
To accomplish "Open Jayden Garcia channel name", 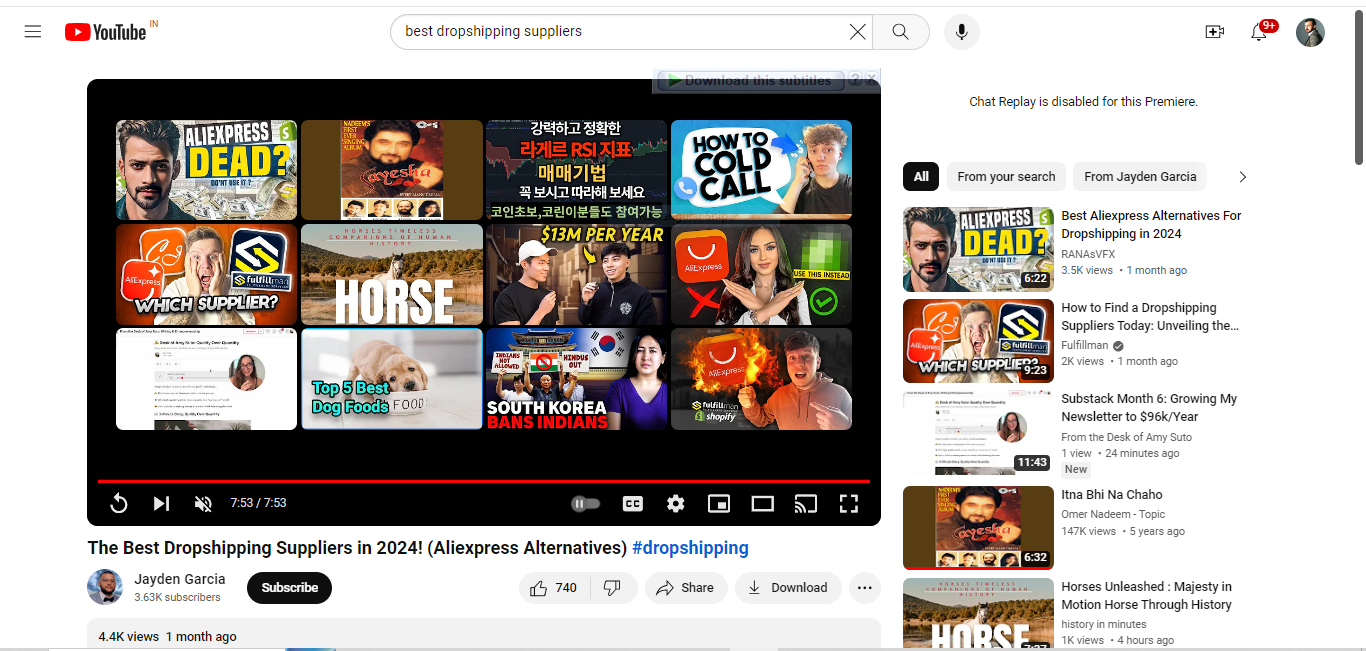I will [x=180, y=579].
